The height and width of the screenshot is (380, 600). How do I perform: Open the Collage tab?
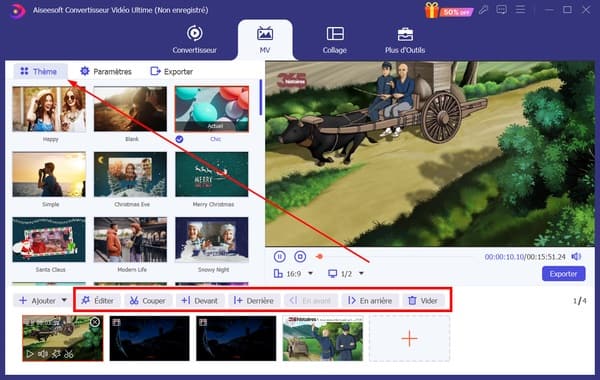click(335, 40)
